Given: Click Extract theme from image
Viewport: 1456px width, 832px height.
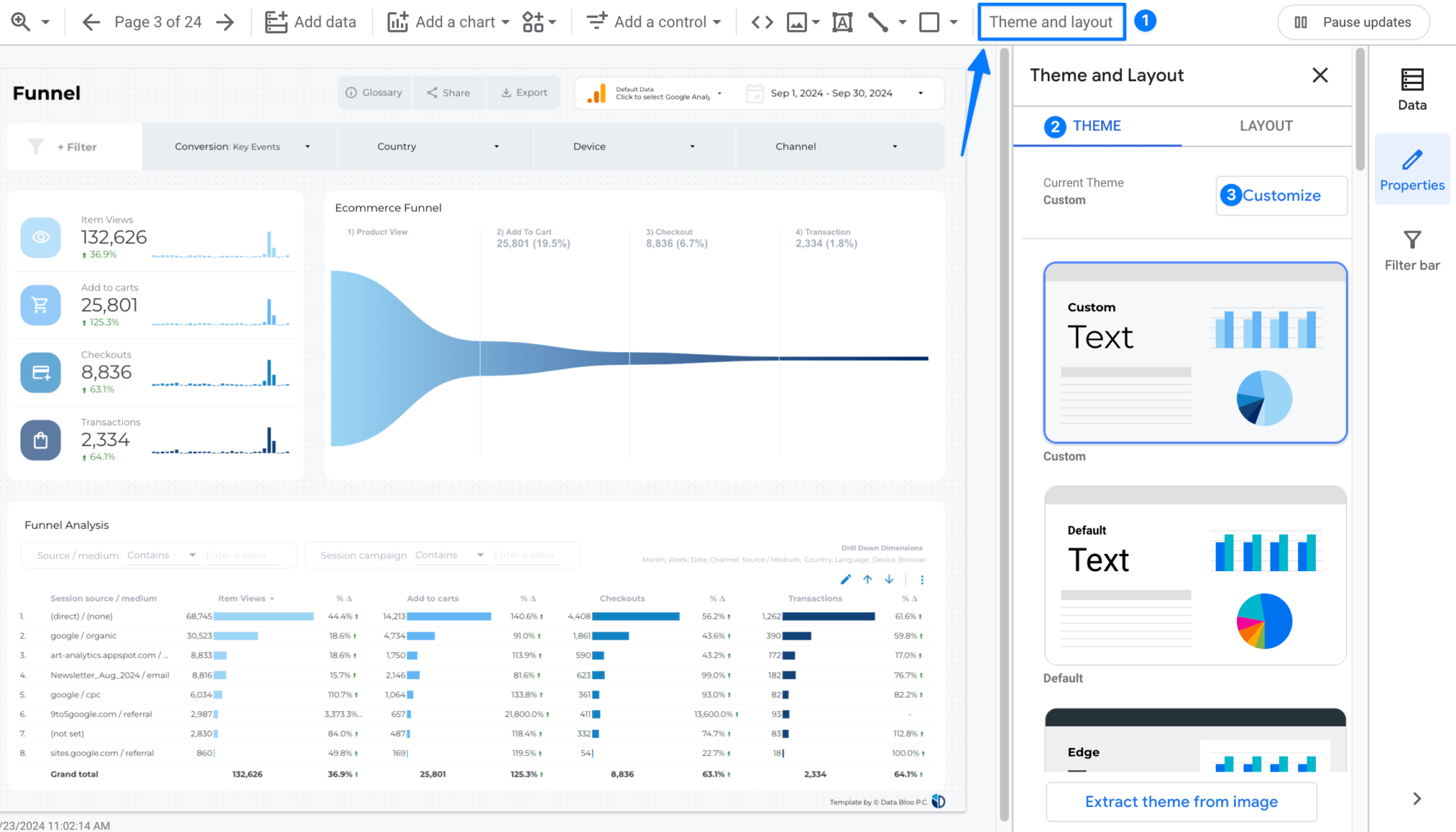Looking at the screenshot, I should coord(1181,801).
